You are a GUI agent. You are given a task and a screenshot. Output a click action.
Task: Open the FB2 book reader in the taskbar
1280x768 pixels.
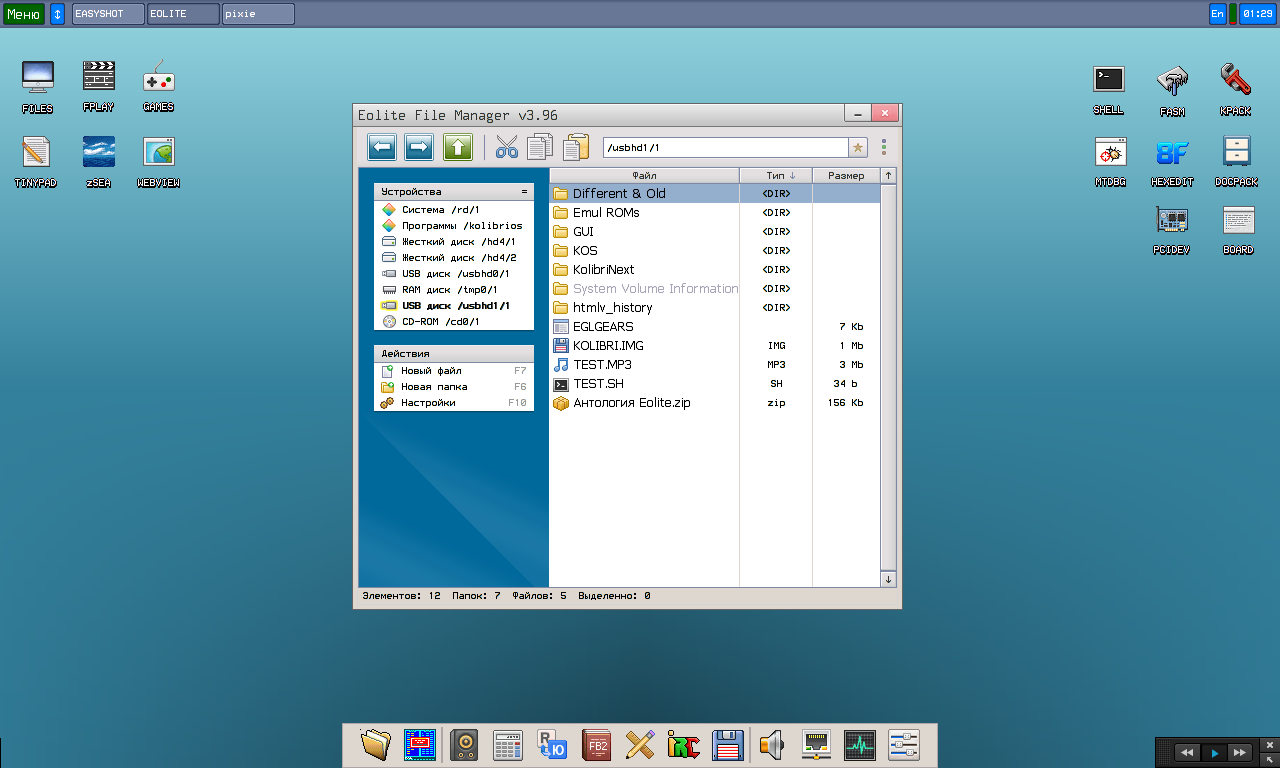[595, 744]
